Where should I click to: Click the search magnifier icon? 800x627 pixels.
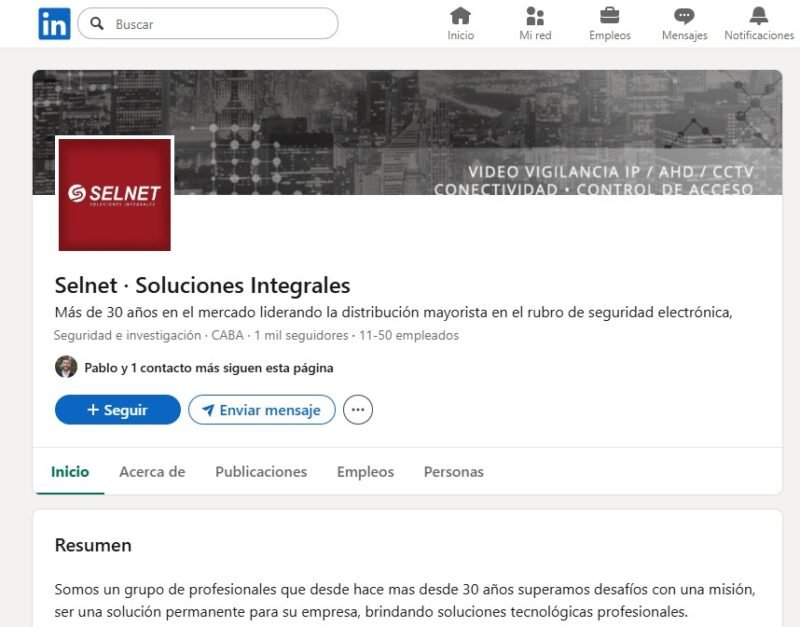(96, 23)
